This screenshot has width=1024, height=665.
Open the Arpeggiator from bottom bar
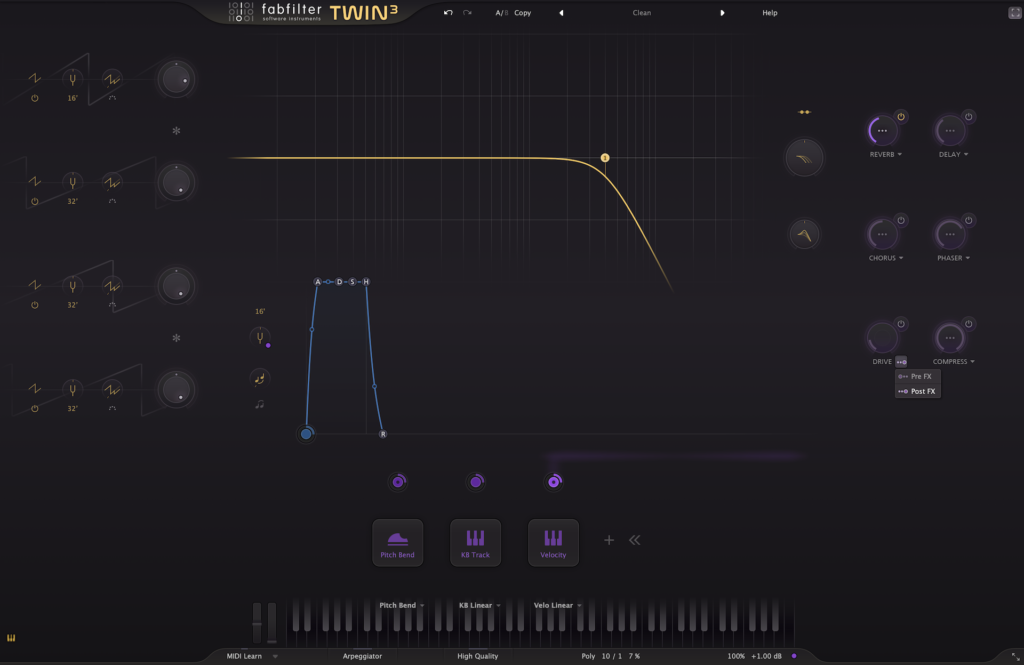point(362,656)
